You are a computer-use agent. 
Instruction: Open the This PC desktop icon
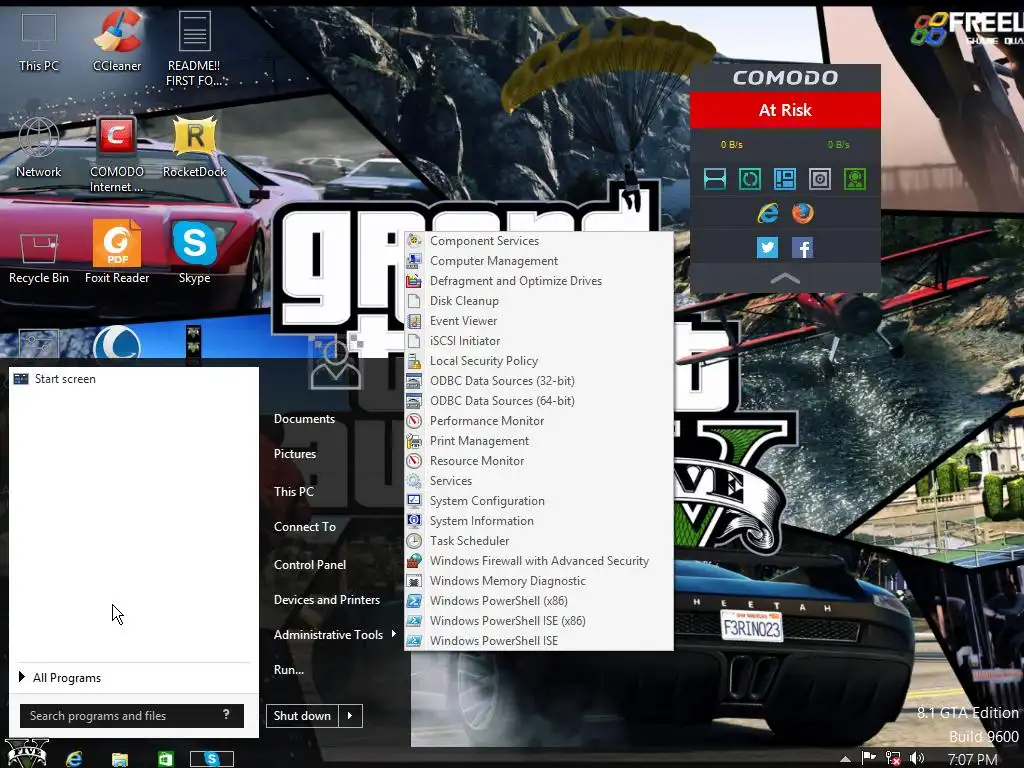(39, 42)
